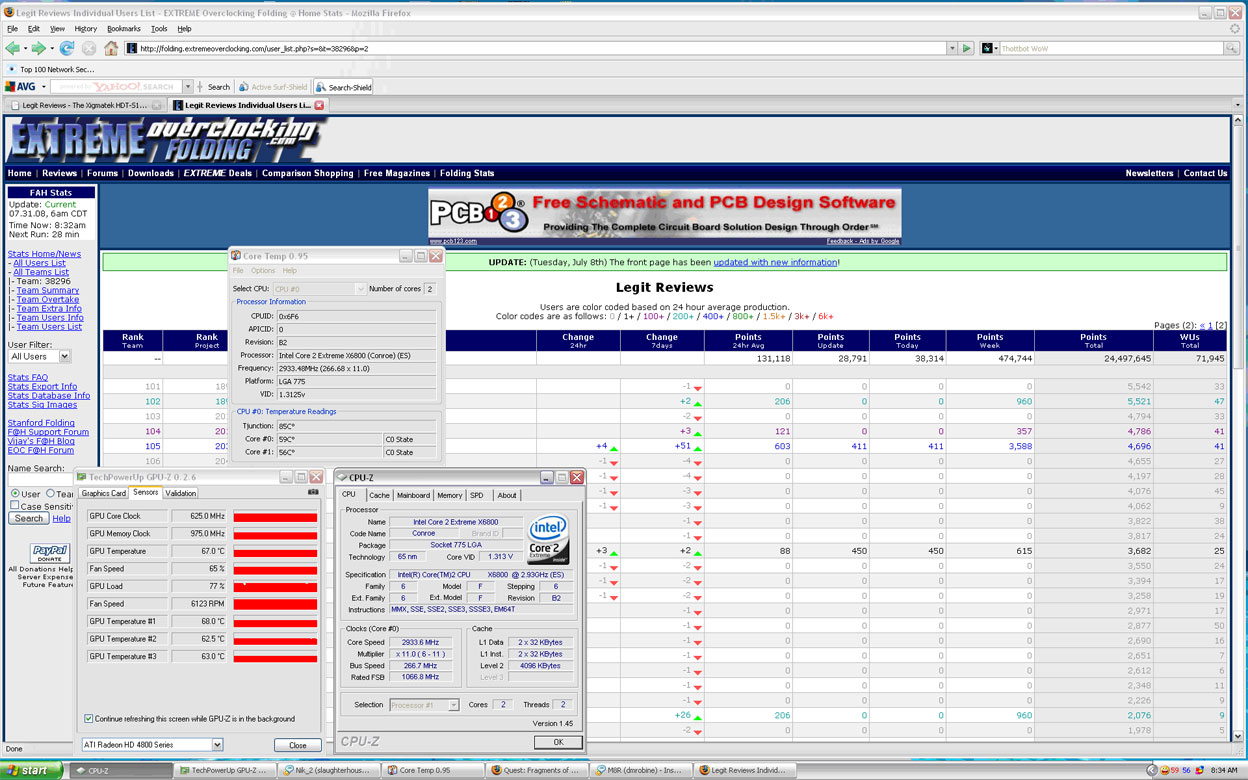Image resolution: width=1248 pixels, height=780 pixels.
Task: Reload the page with the blue refresh icon
Action: [x=67, y=48]
